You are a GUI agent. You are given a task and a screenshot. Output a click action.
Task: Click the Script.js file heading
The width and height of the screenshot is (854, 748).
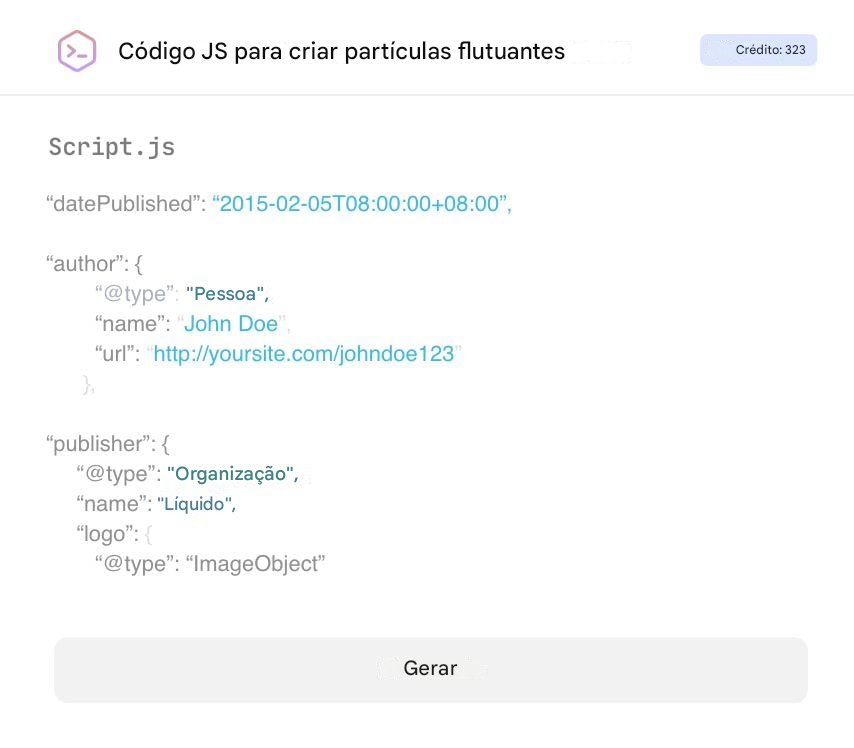pyautogui.click(x=112, y=147)
